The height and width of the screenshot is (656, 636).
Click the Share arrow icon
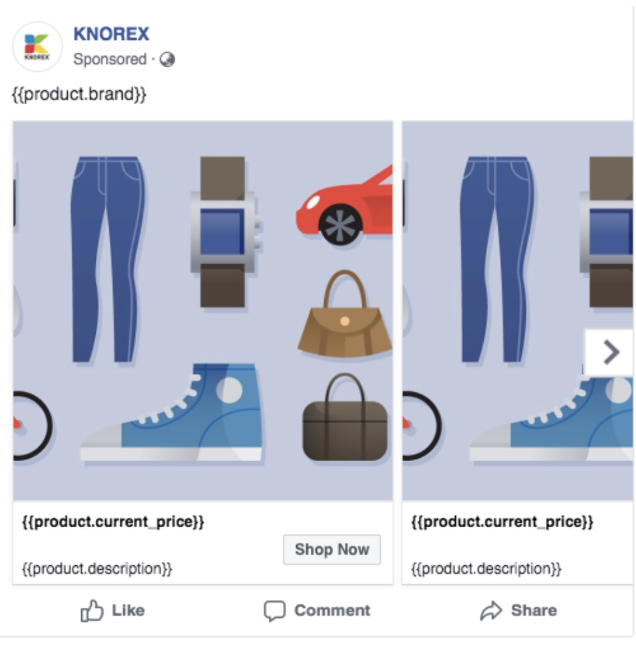[x=491, y=610]
